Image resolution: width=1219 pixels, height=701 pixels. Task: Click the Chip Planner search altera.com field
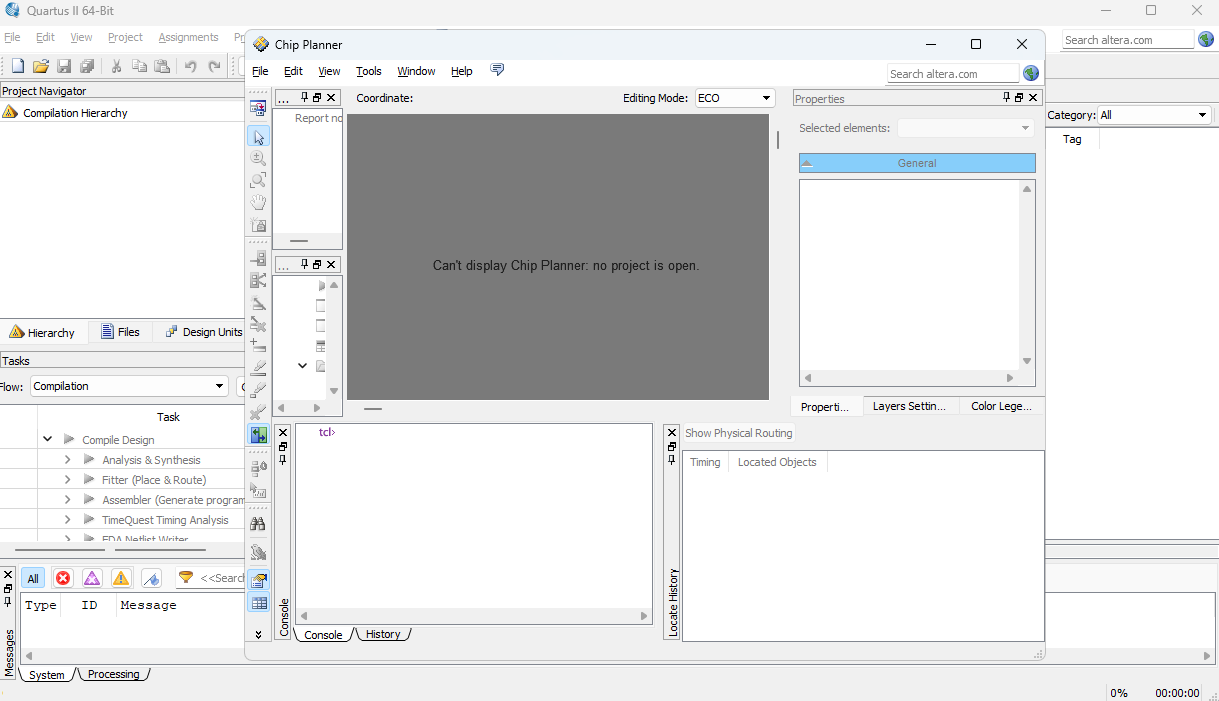pyautogui.click(x=952, y=74)
